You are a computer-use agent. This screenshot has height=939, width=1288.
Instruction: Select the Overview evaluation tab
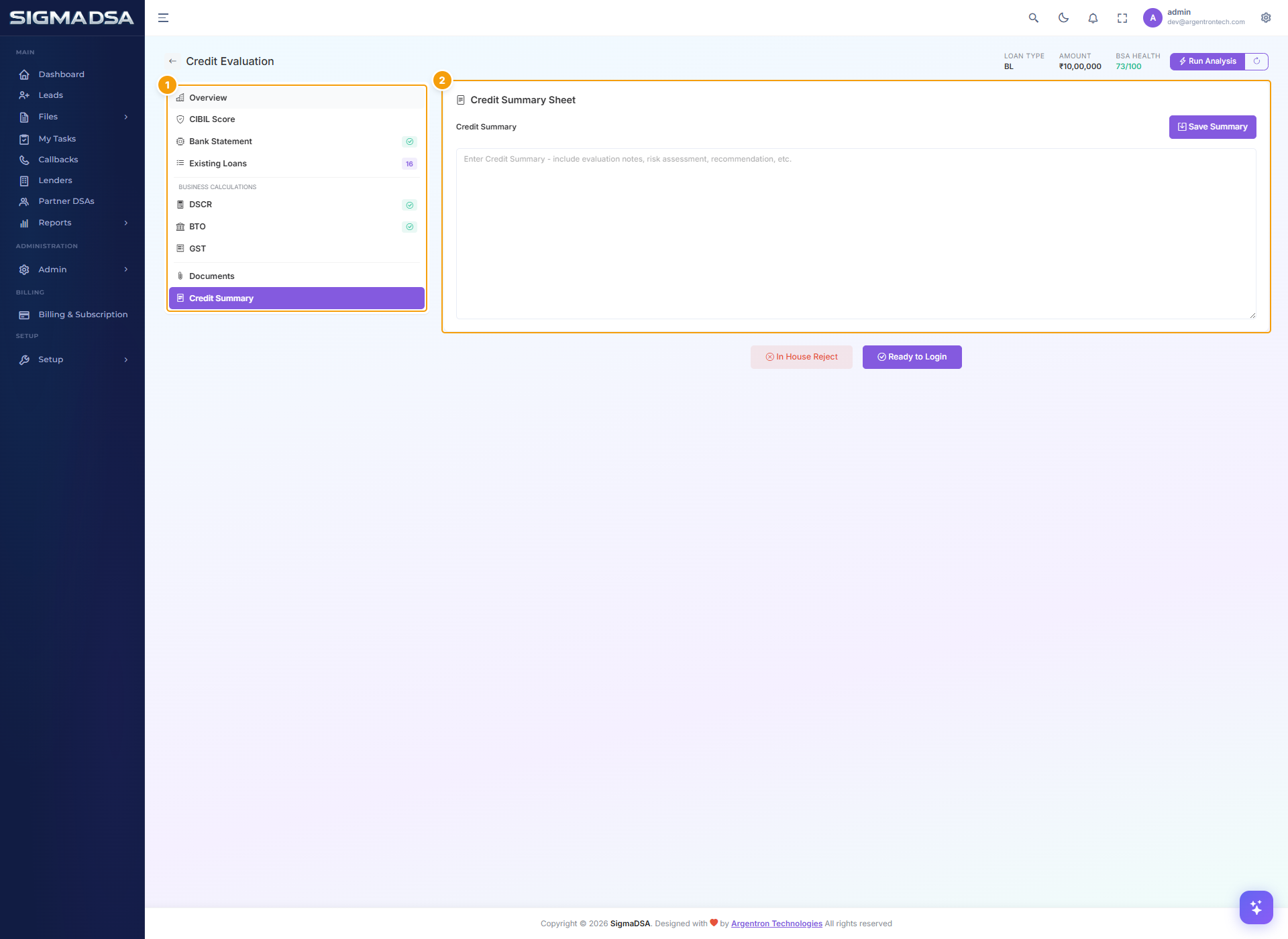click(x=297, y=98)
